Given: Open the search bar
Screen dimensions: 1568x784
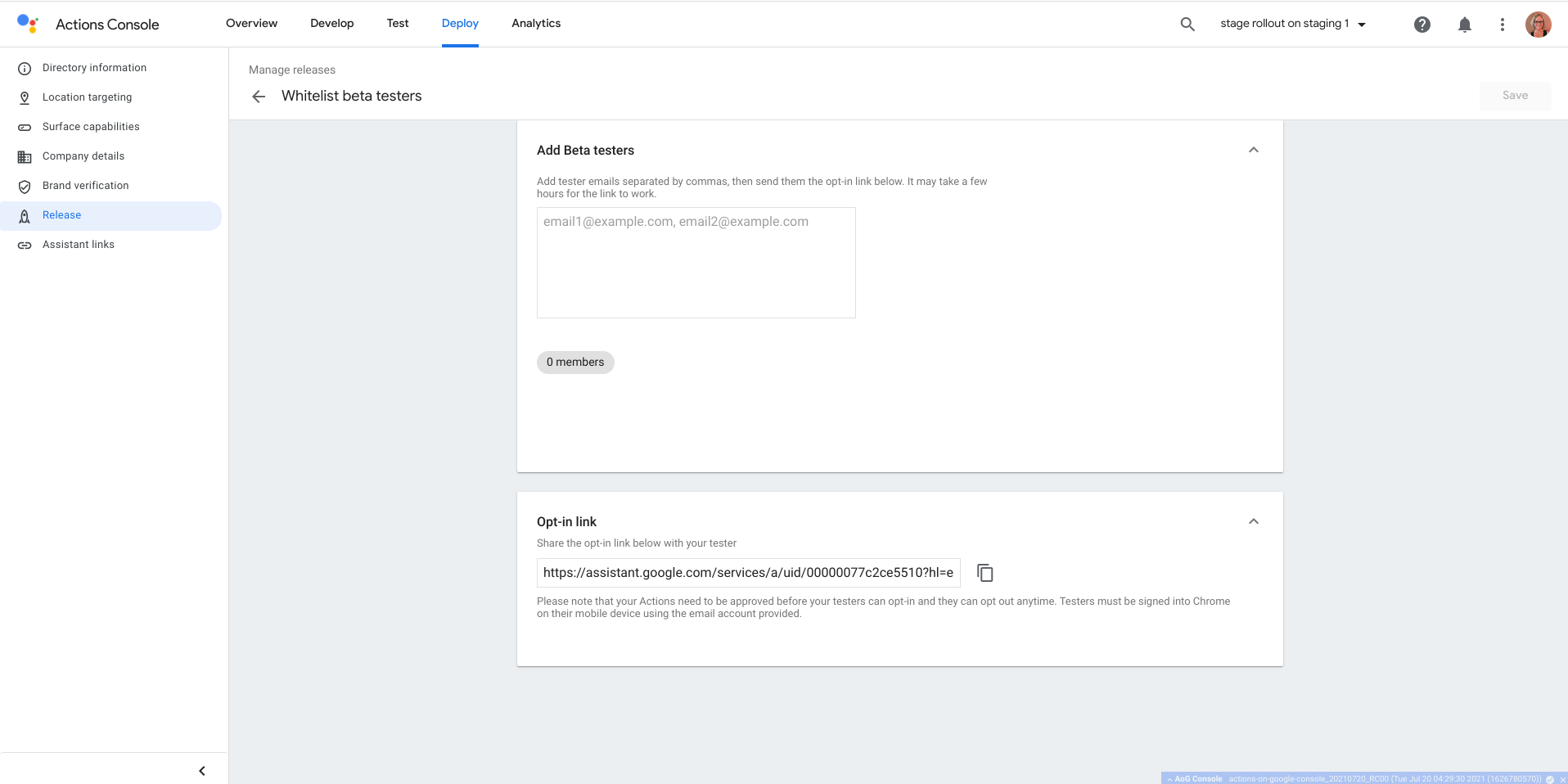Looking at the screenshot, I should click(x=1186, y=24).
